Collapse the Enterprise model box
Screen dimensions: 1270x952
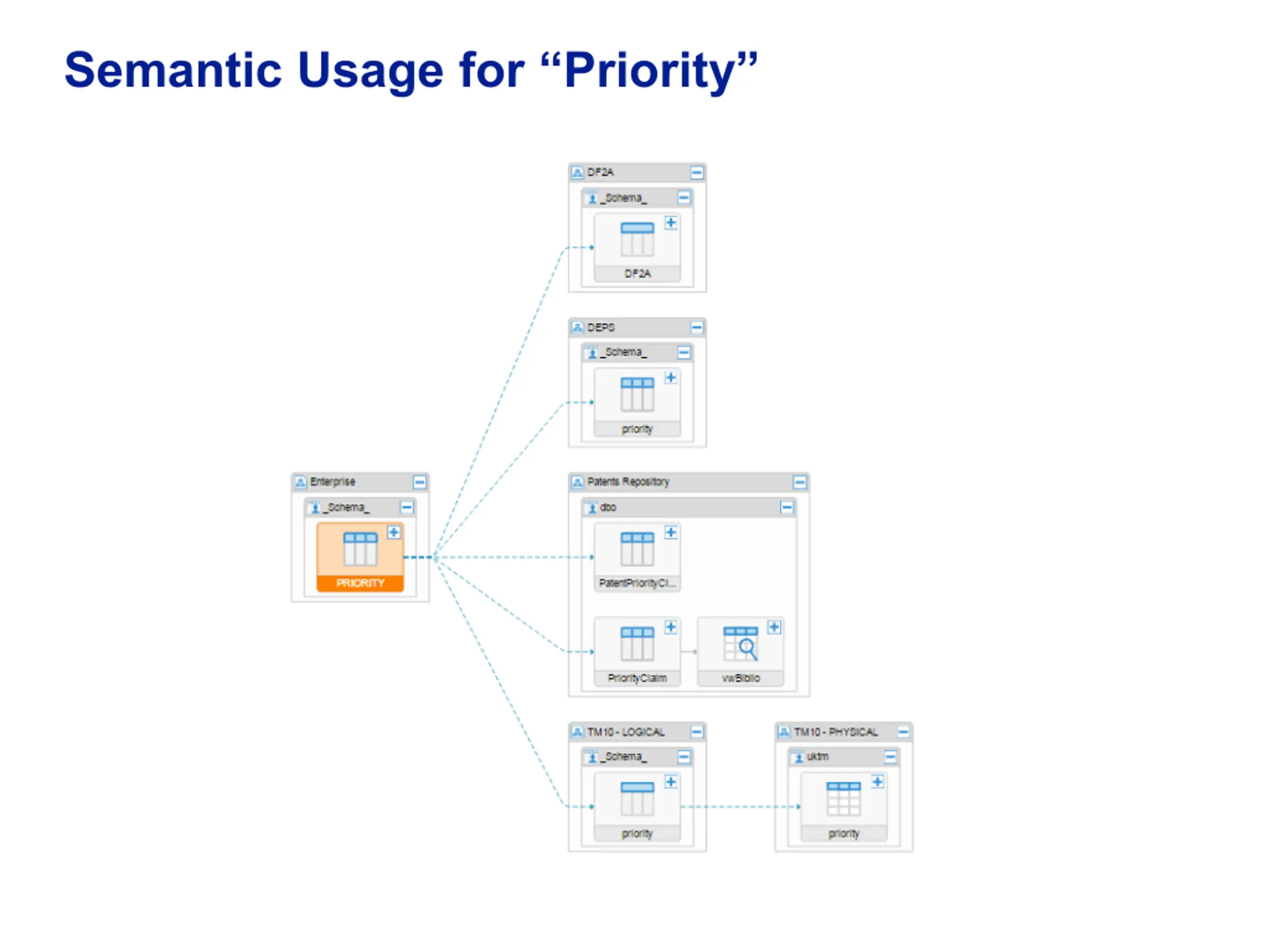point(420,482)
